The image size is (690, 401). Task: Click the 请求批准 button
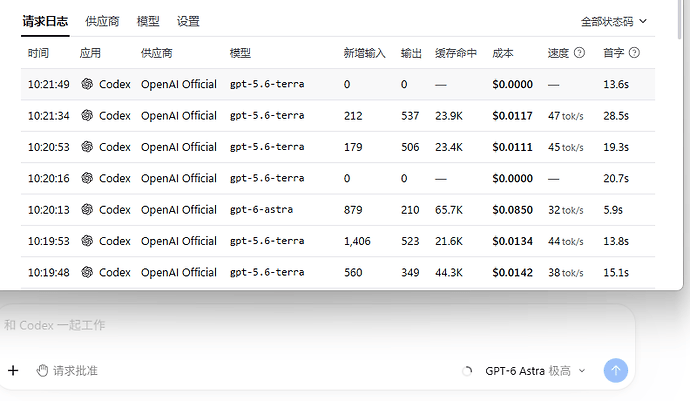[x=67, y=371]
